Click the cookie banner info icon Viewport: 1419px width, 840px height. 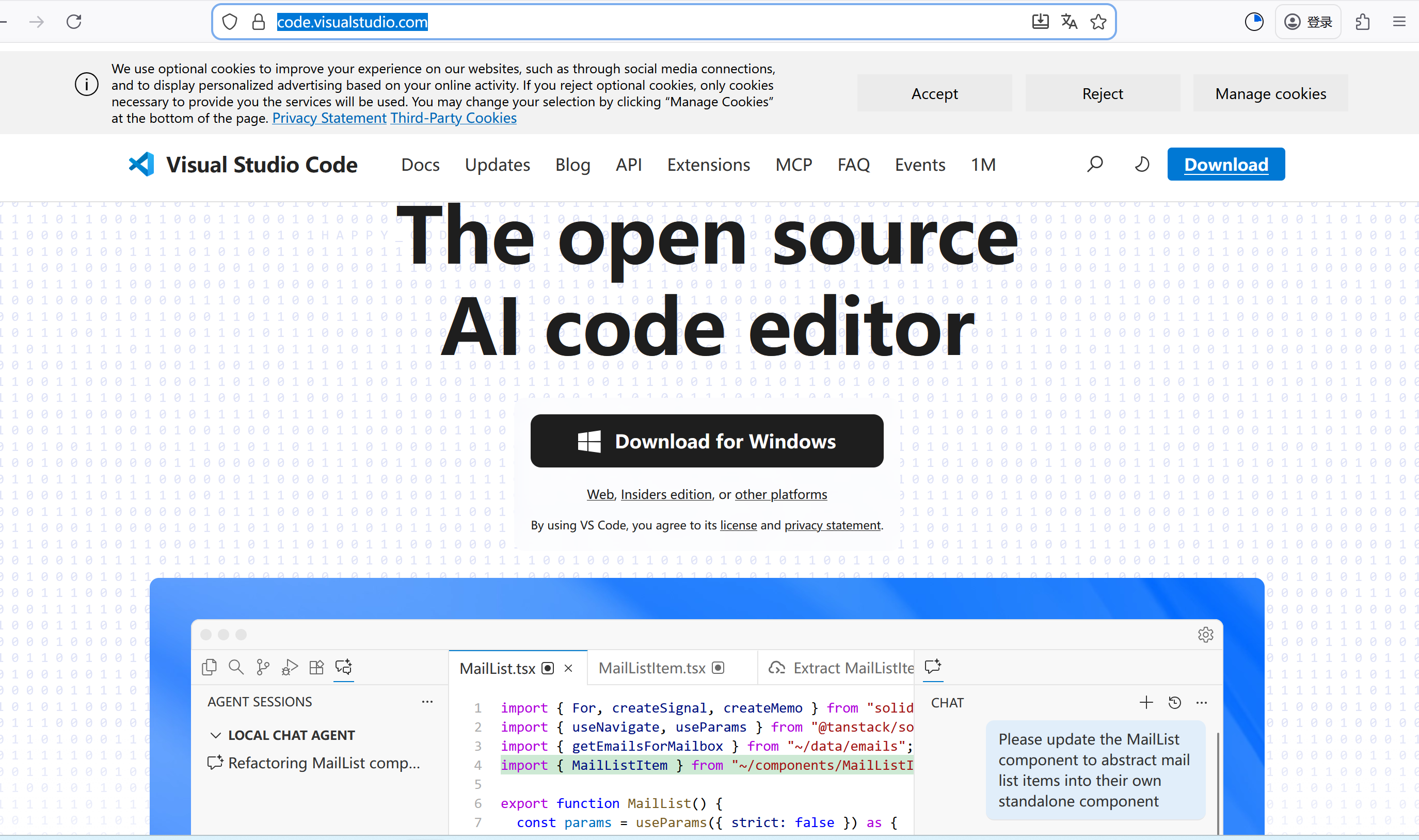coord(87,84)
